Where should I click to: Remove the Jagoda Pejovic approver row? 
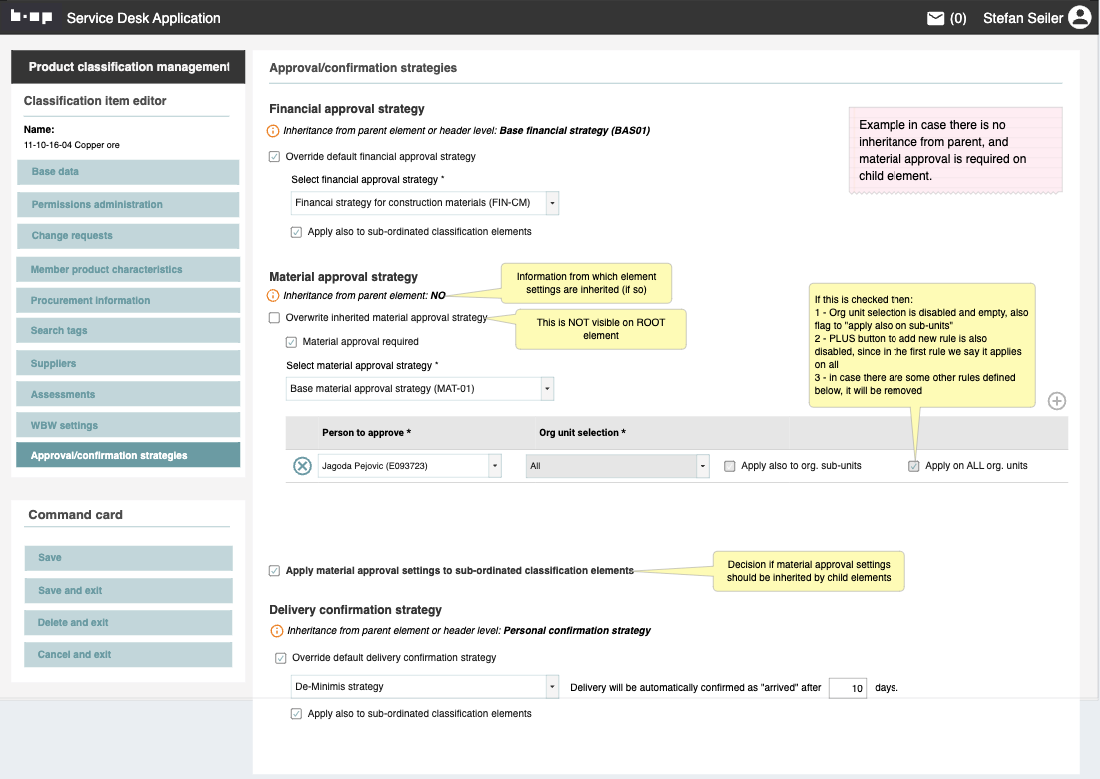(x=302, y=466)
